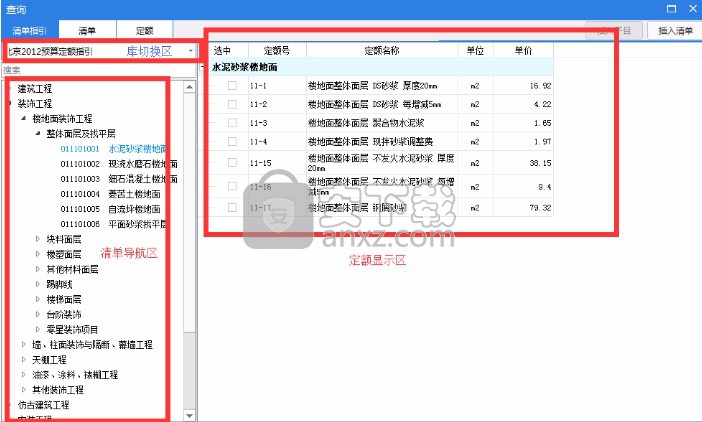Click the quota name 楼地面整体面层 聚合物水泥浆
The image size is (702, 422).
366,123
